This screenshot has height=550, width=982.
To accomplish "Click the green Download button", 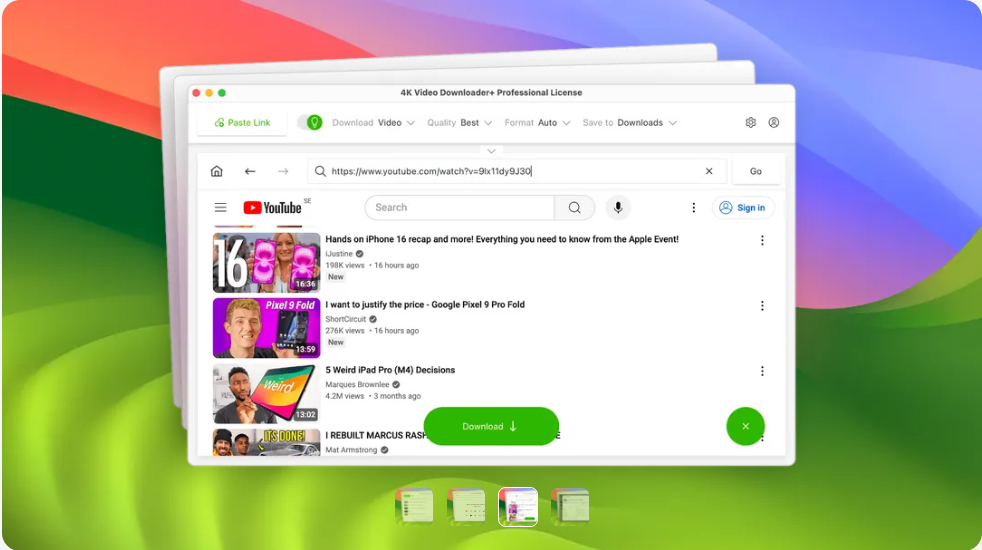I will [x=491, y=427].
